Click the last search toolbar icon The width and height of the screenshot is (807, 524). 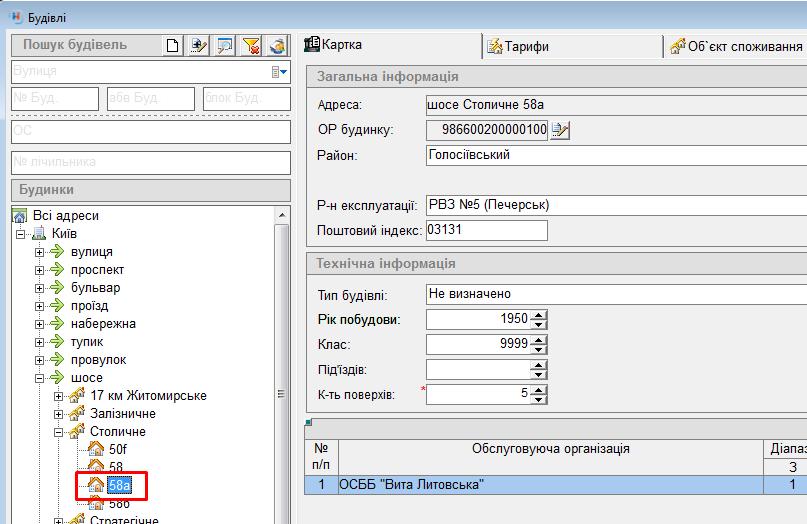pos(278,45)
